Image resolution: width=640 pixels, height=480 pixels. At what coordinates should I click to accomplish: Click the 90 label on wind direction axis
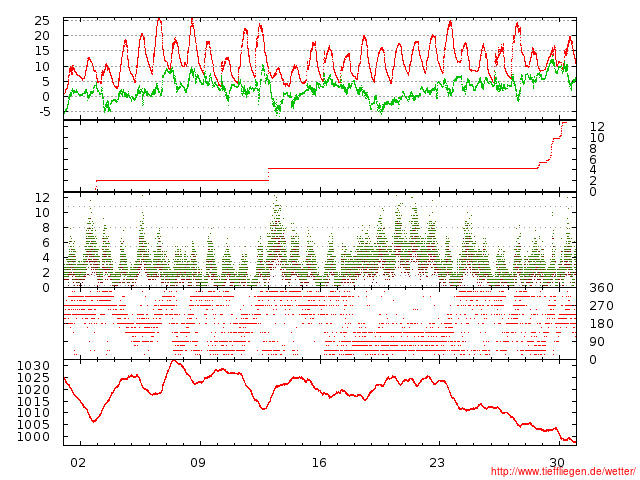coord(597,342)
